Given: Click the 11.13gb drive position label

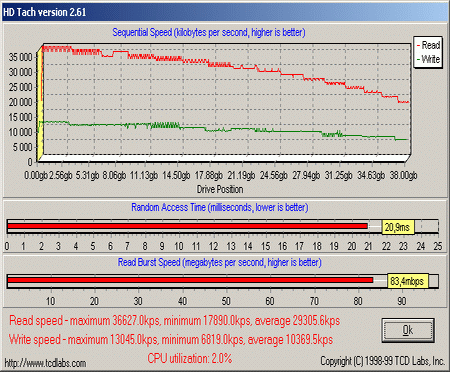Looking at the screenshot, I should click(x=144, y=175).
